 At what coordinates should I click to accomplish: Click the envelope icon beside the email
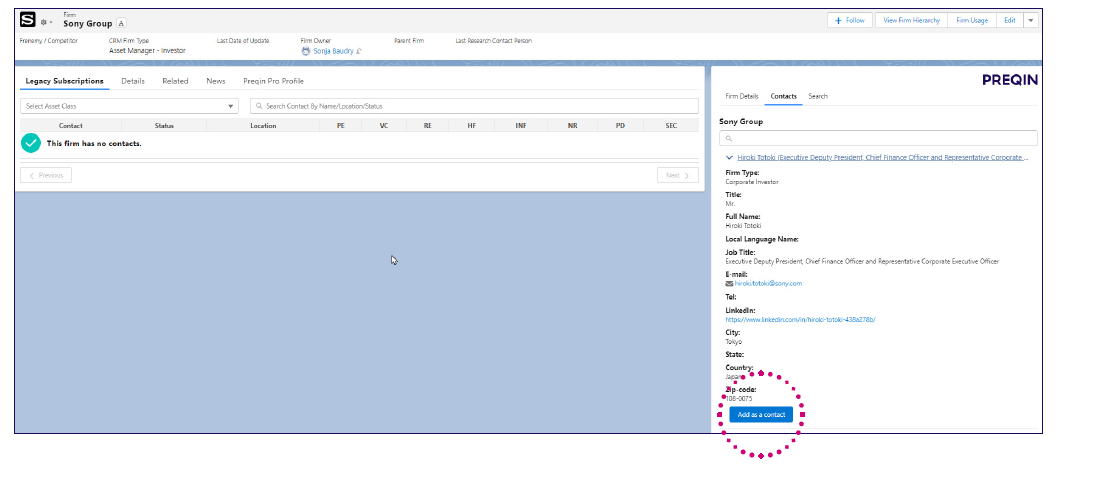click(729, 284)
